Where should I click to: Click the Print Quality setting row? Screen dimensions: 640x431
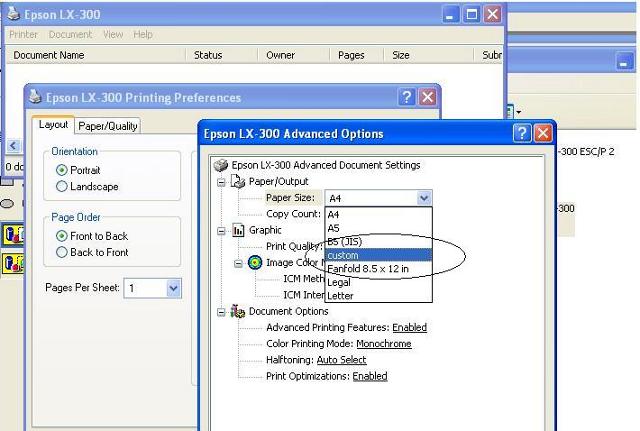(294, 246)
